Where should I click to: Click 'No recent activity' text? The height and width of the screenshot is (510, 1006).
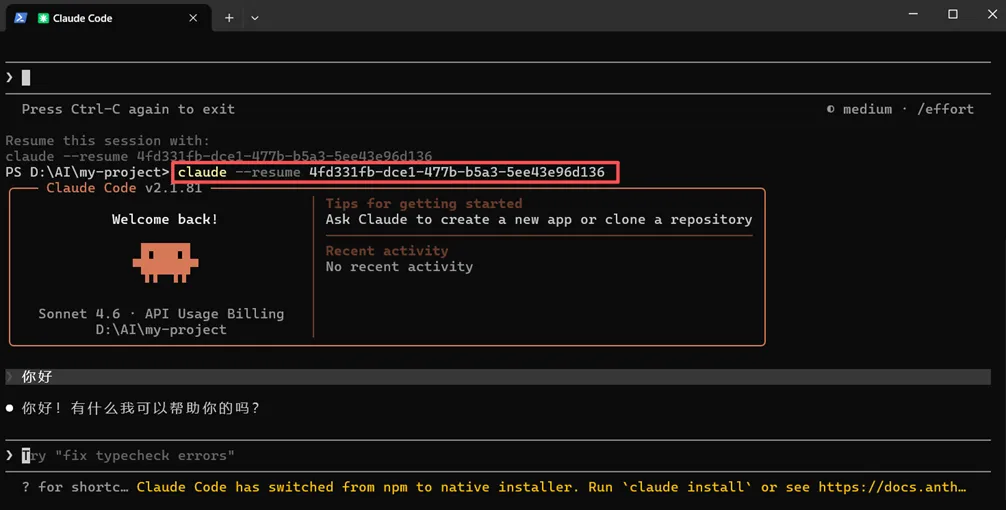399,267
